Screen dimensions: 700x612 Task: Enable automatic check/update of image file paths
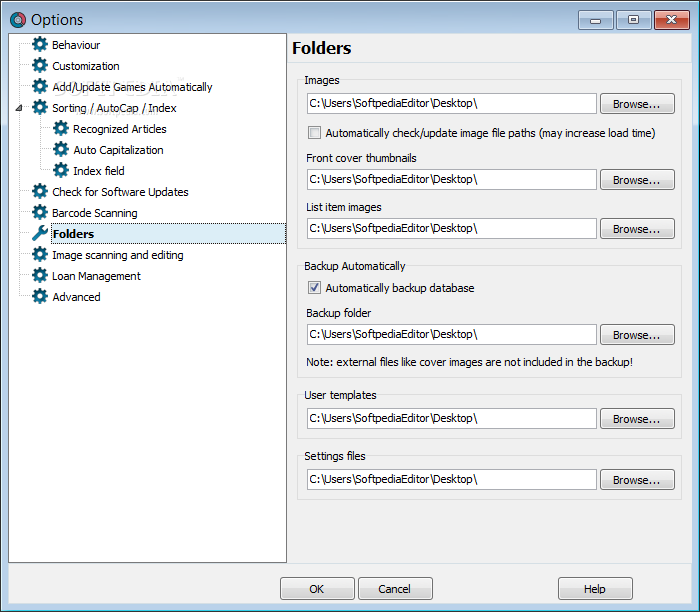[314, 133]
